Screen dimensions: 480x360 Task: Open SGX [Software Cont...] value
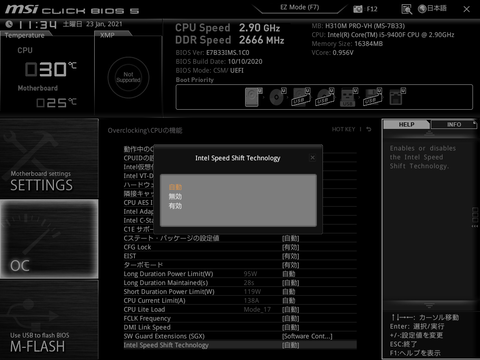tap(307, 336)
